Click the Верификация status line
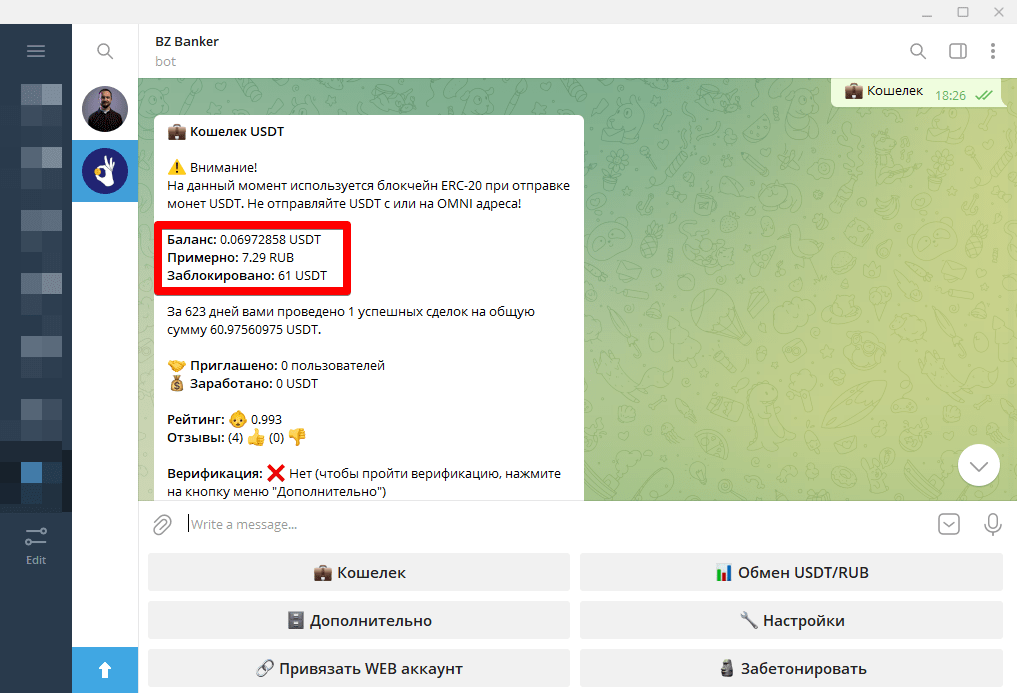Screen dimensions: 1017x693 [x=364, y=482]
